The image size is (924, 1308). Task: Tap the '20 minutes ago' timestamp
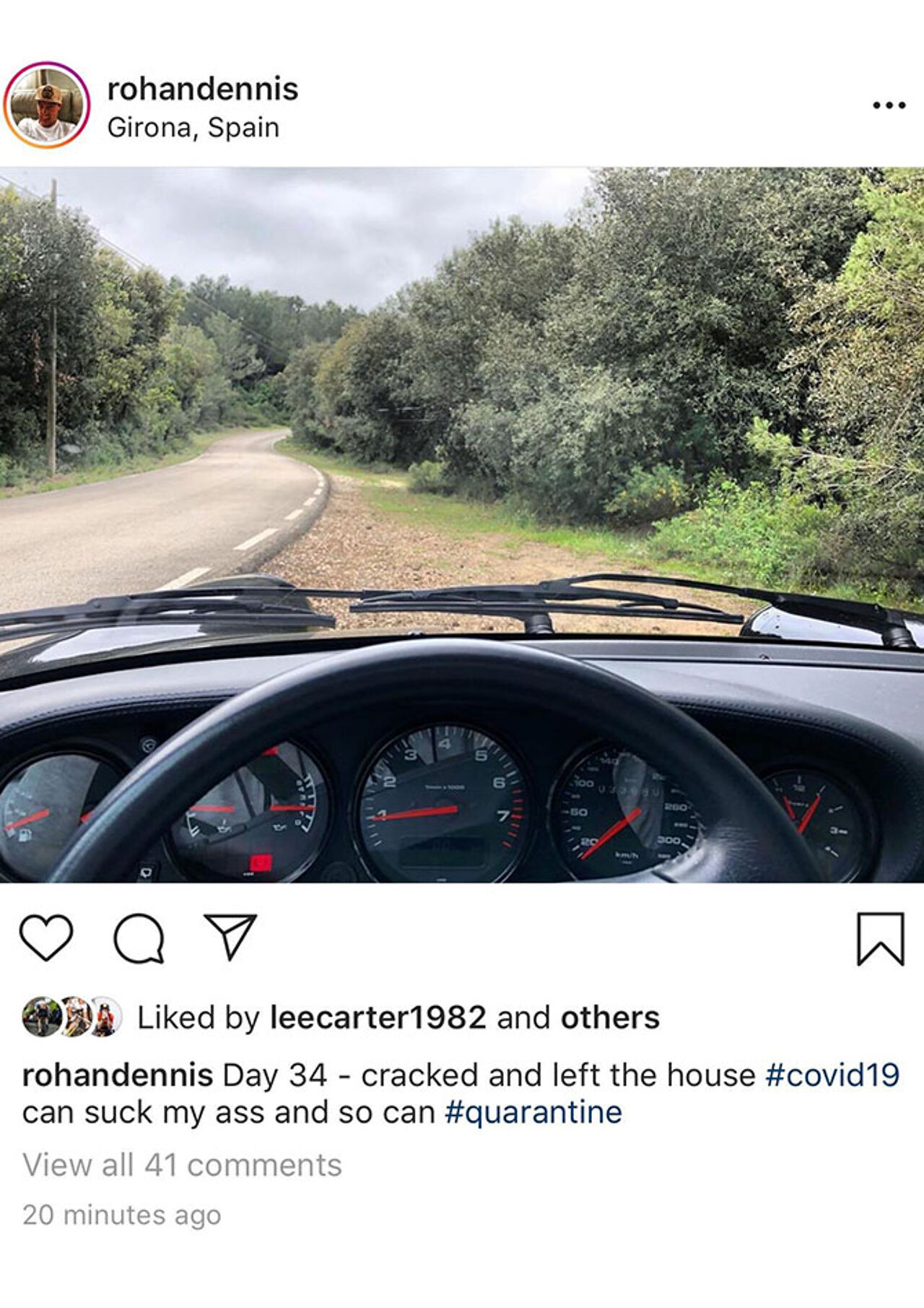(x=122, y=1215)
